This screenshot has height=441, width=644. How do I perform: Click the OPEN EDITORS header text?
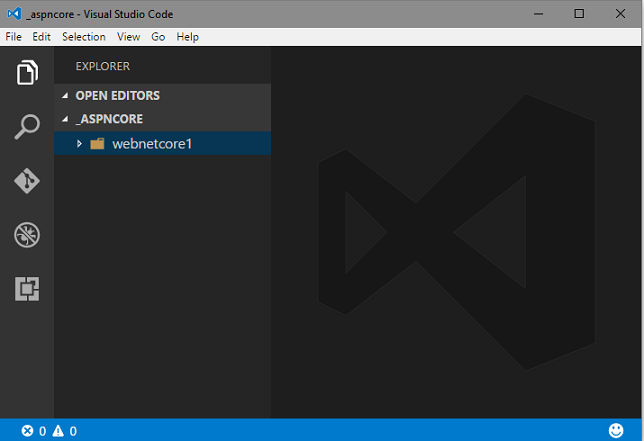(x=117, y=96)
